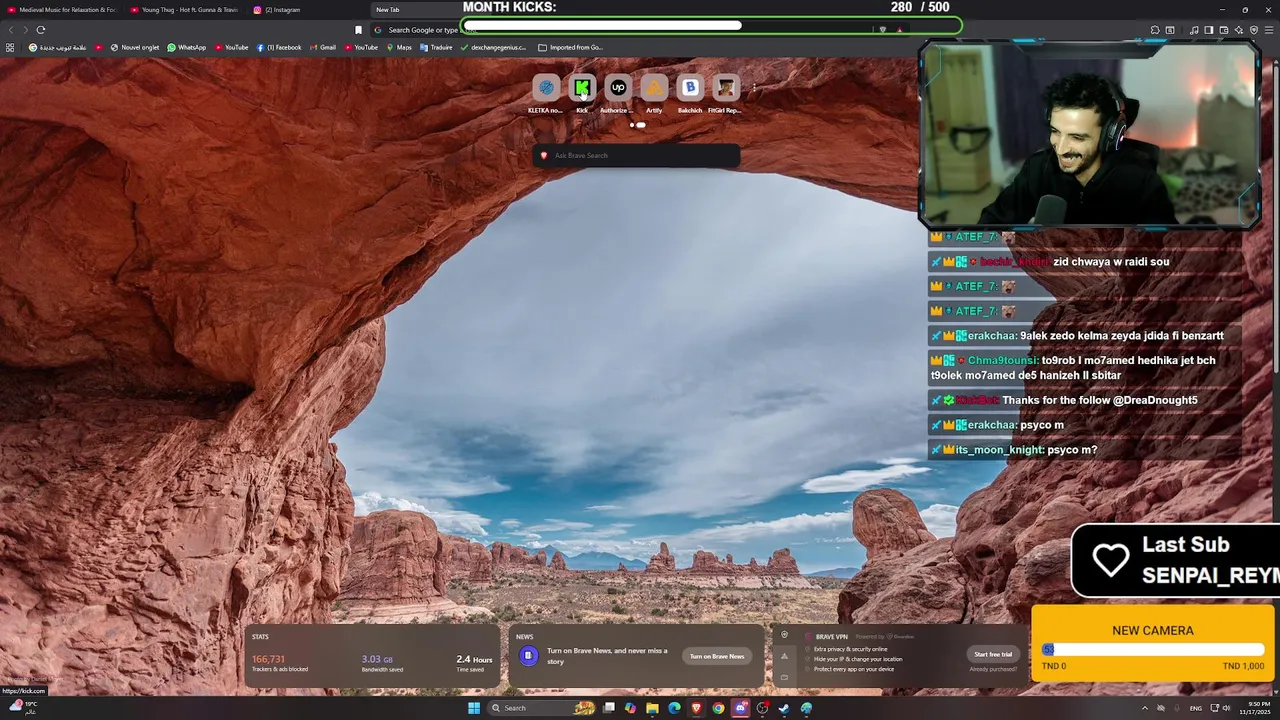Click Start free trial VPN button
1280x720 pixels.
point(993,654)
